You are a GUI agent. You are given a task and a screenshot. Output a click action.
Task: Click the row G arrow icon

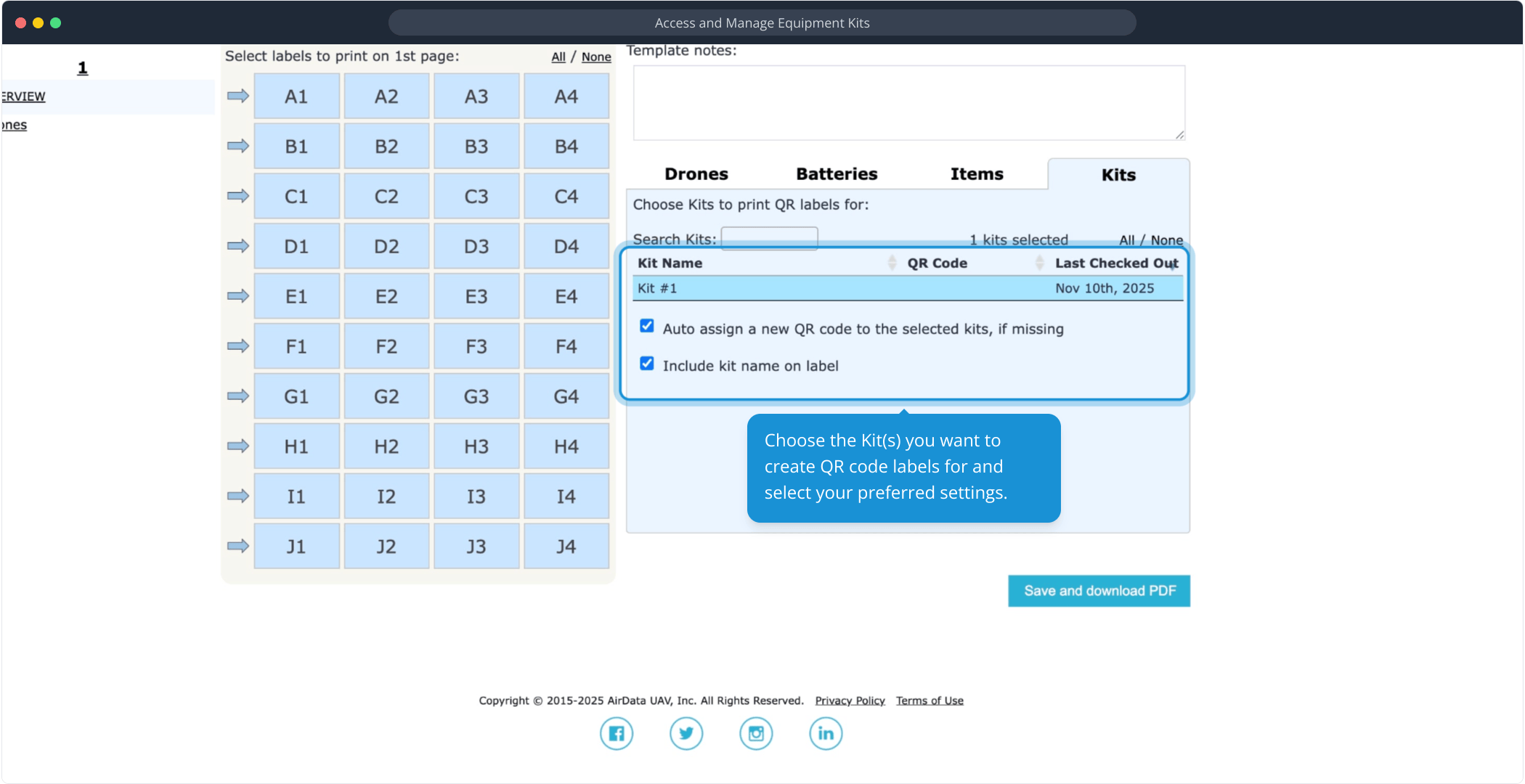(x=237, y=396)
